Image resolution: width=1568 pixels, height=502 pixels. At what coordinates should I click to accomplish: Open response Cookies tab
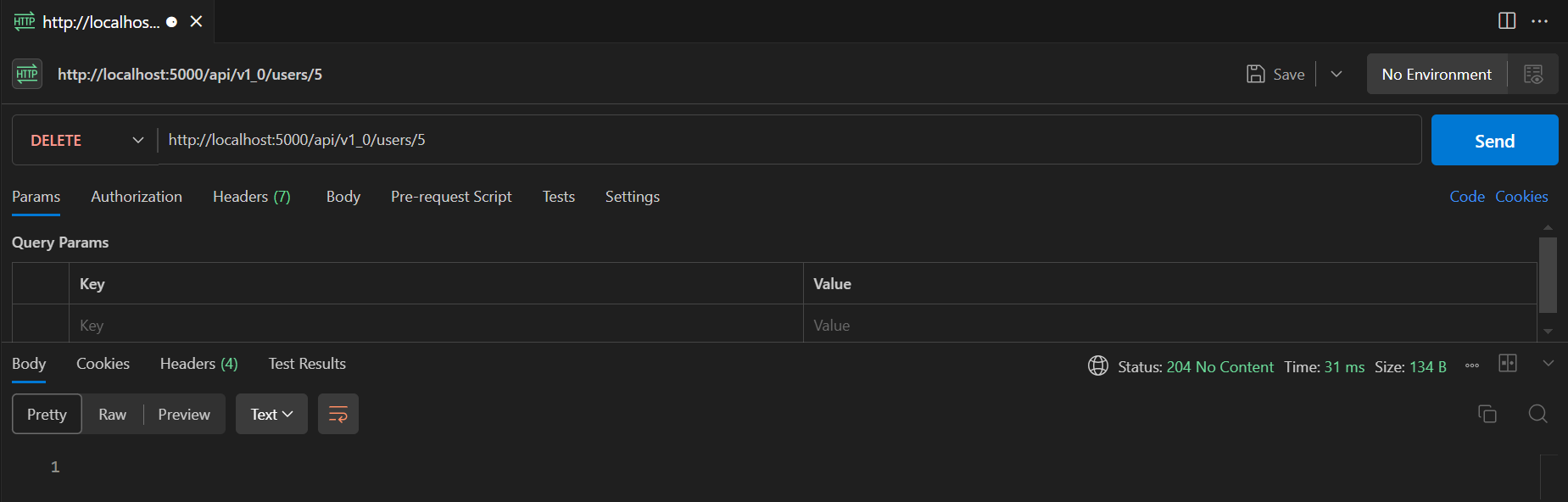[103, 364]
